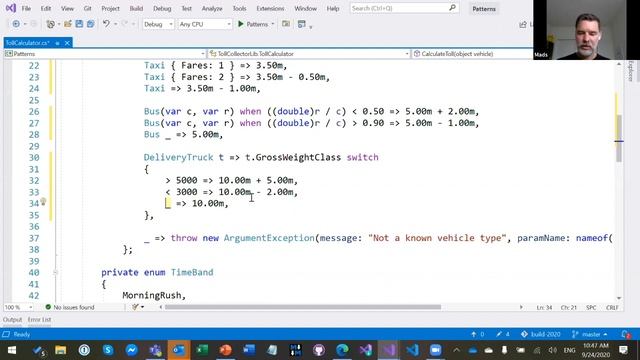Image resolution: width=640 pixels, height=360 pixels.
Task: Open the master branch dropdown
Action: pos(590,334)
